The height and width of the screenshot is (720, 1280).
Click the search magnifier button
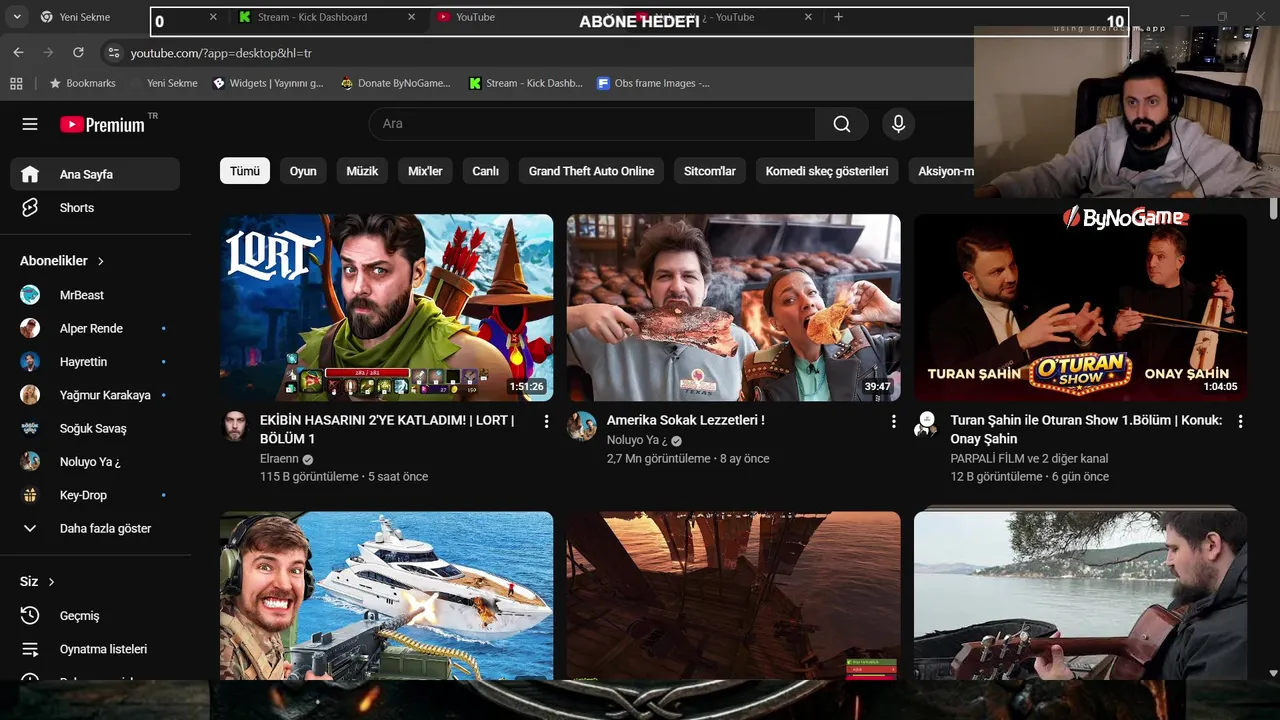tap(842, 124)
